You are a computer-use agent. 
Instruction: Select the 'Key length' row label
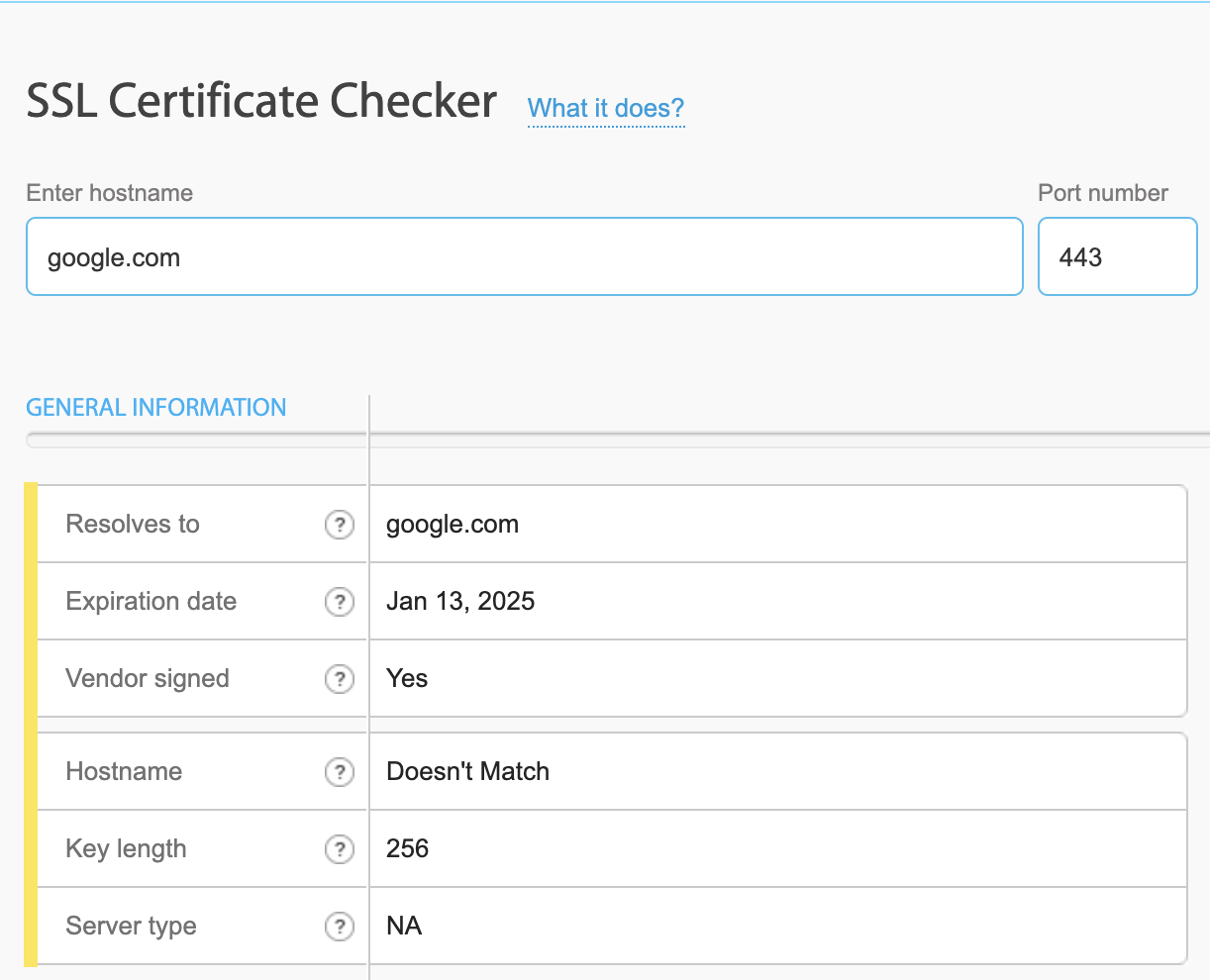tap(126, 849)
